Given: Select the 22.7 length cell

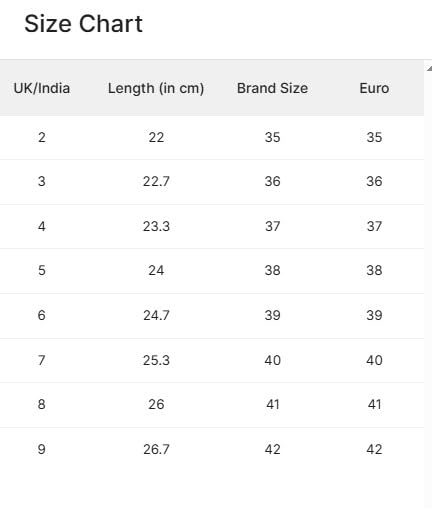Looking at the screenshot, I should coord(156,181).
